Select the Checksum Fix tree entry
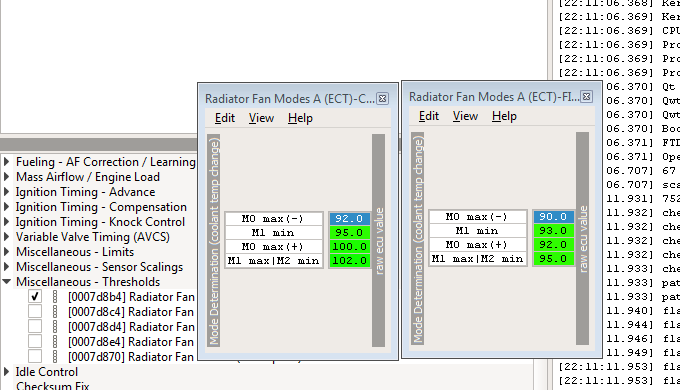 (x=52, y=386)
